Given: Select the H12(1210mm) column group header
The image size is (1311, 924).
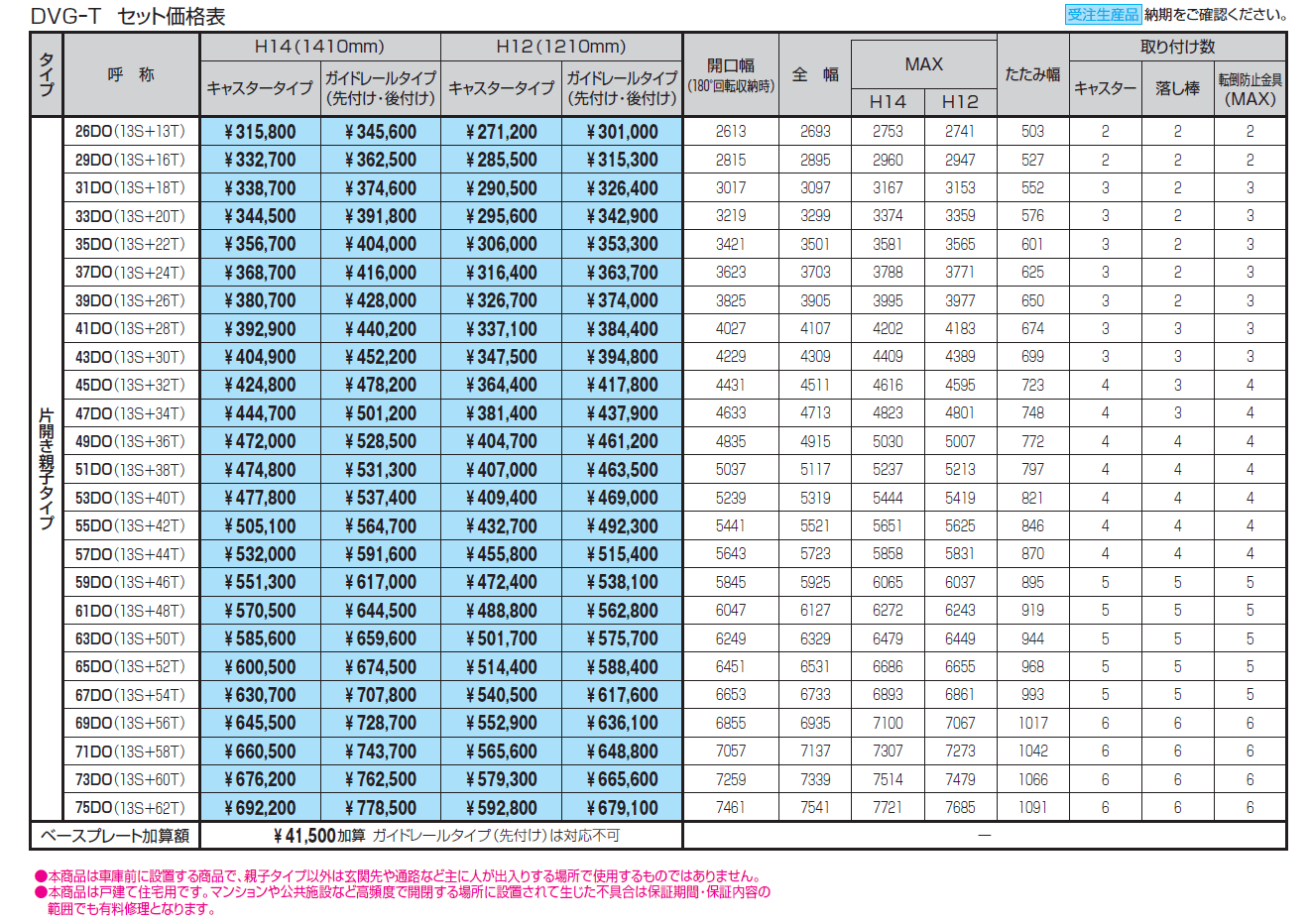Looking at the screenshot, I should 561,47.
